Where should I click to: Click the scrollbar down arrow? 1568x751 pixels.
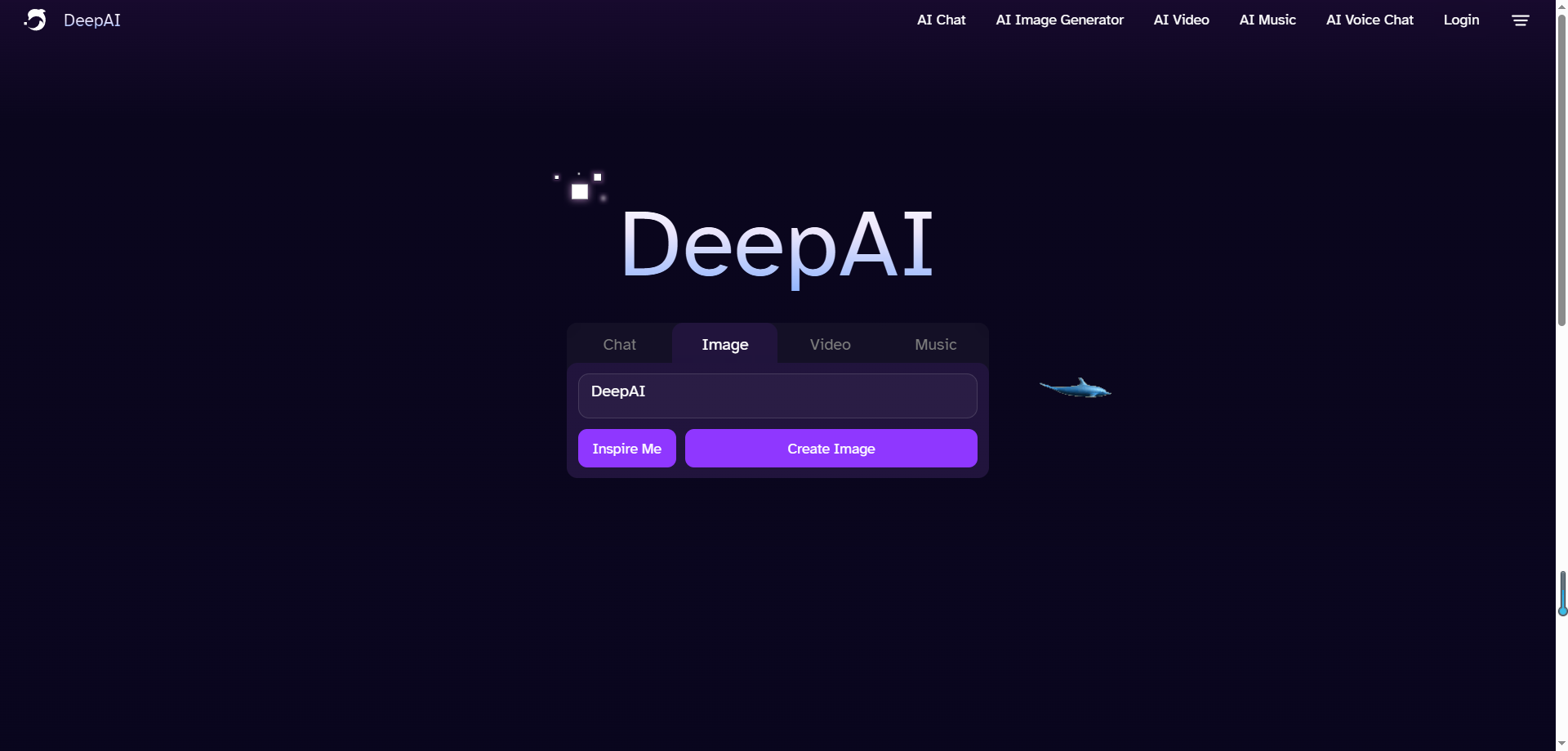pyautogui.click(x=1561, y=744)
